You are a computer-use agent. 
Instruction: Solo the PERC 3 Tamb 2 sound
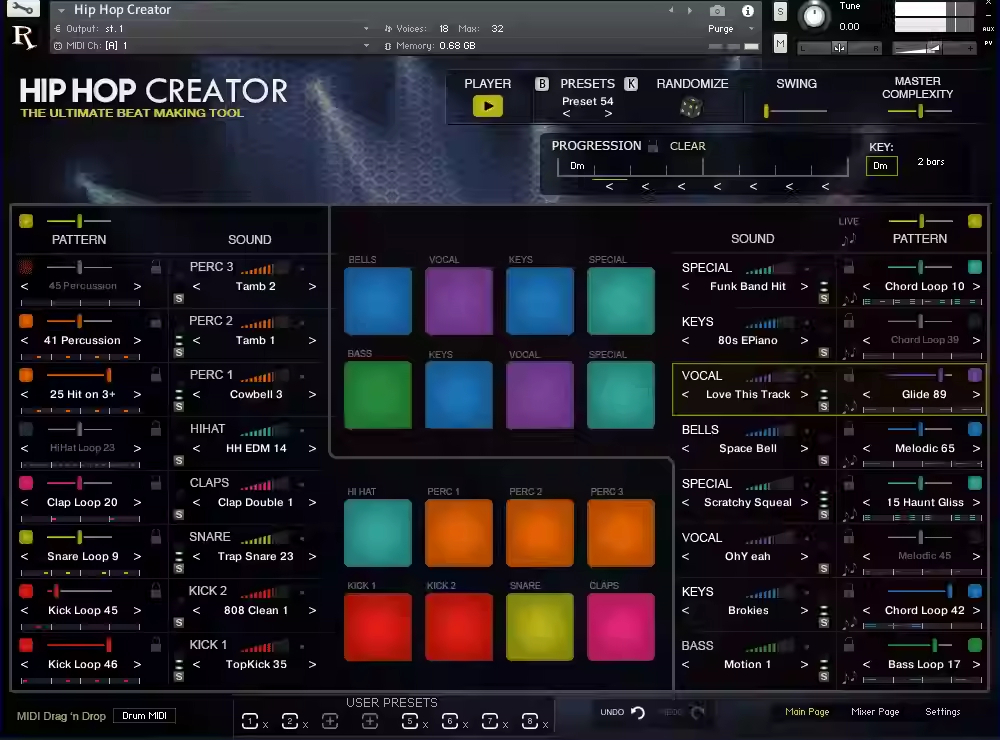click(x=179, y=299)
